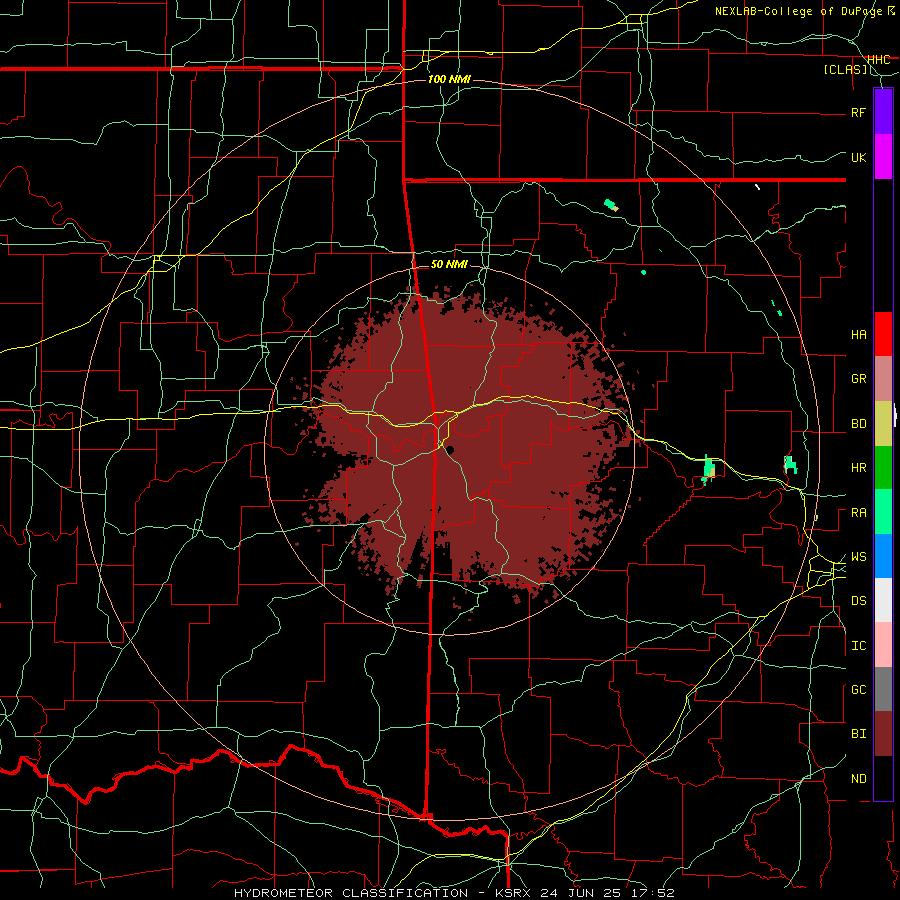Click the GC legend label

pos(859,690)
